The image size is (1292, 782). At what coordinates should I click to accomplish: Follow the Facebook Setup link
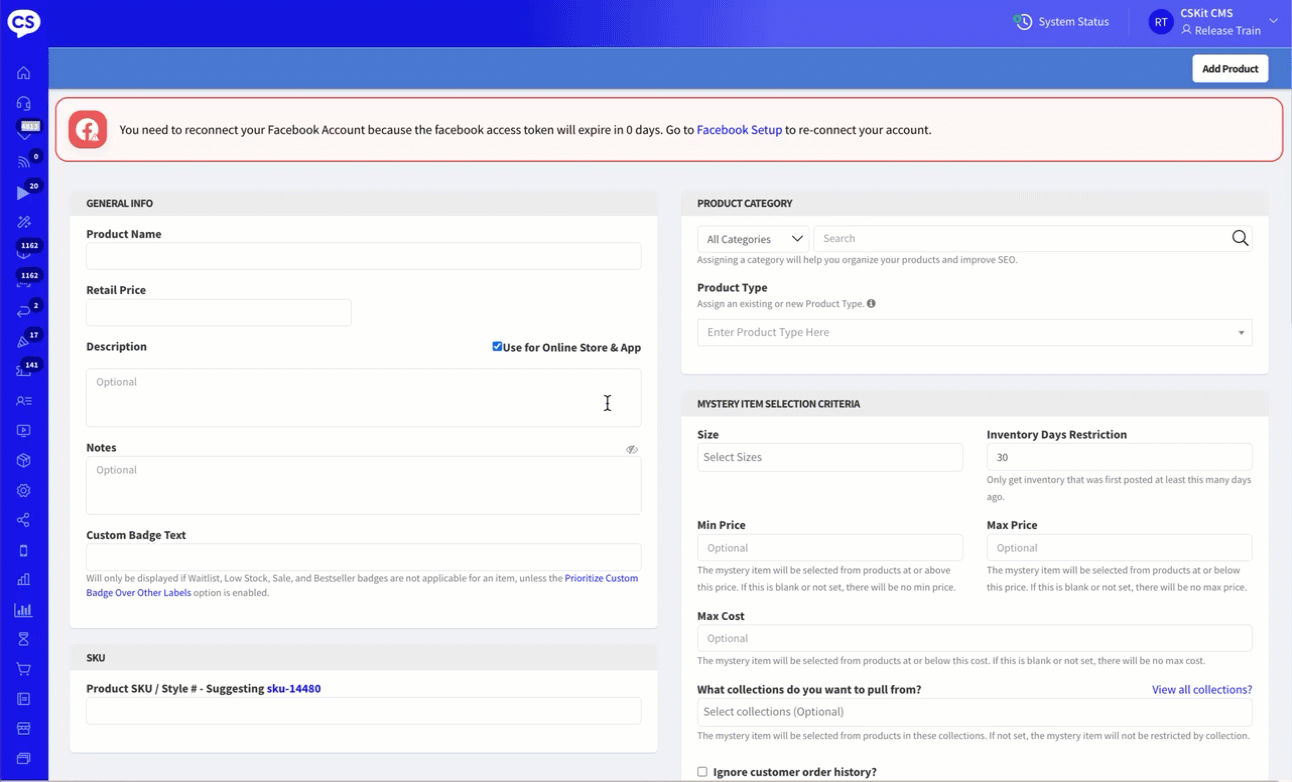(739, 130)
